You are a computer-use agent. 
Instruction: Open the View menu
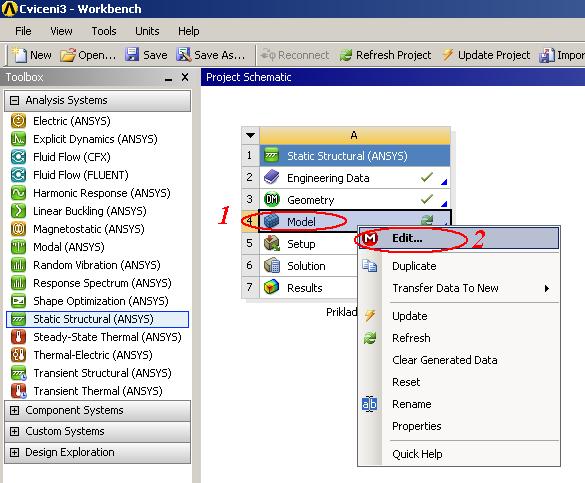[61, 31]
